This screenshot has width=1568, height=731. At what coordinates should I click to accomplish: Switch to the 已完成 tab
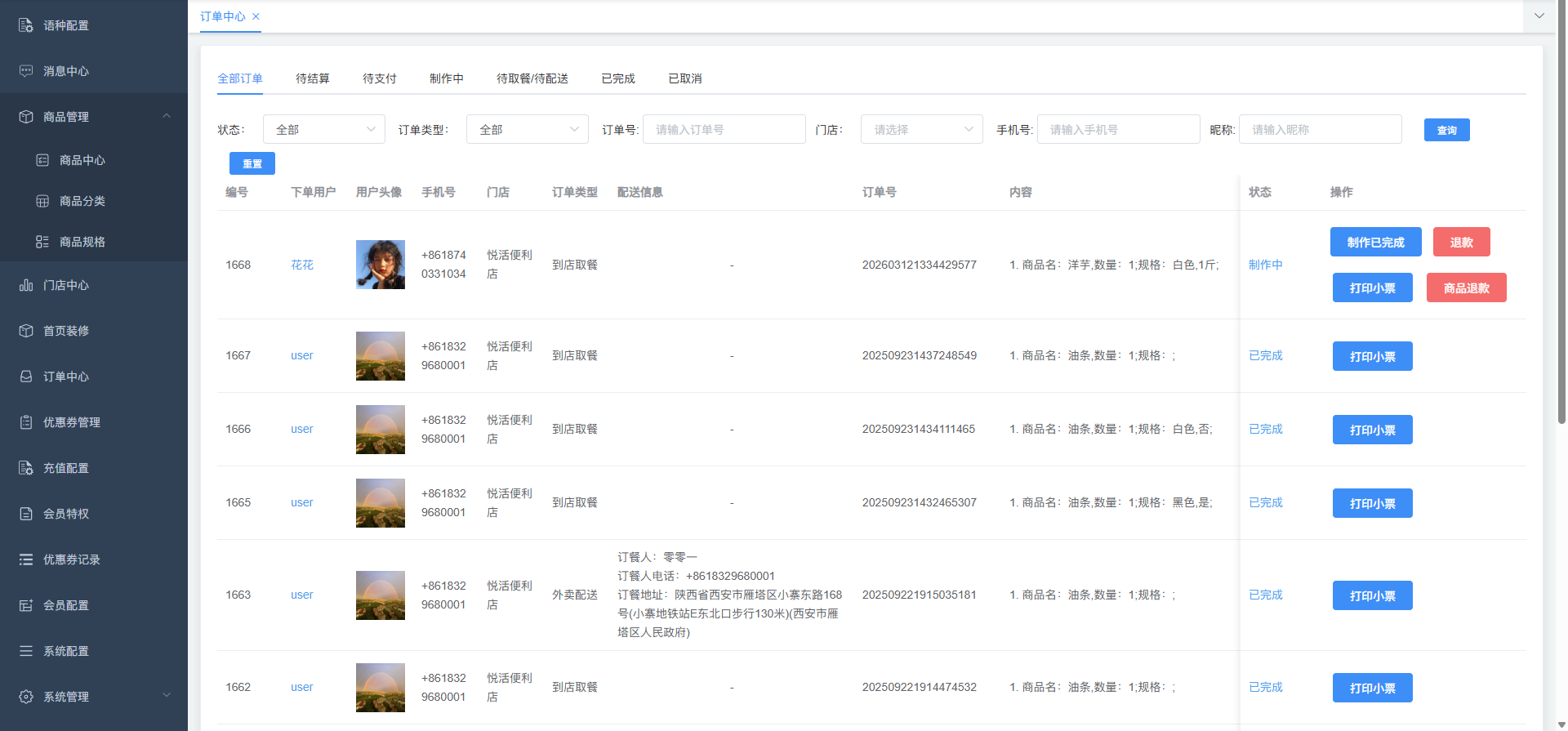click(x=618, y=78)
